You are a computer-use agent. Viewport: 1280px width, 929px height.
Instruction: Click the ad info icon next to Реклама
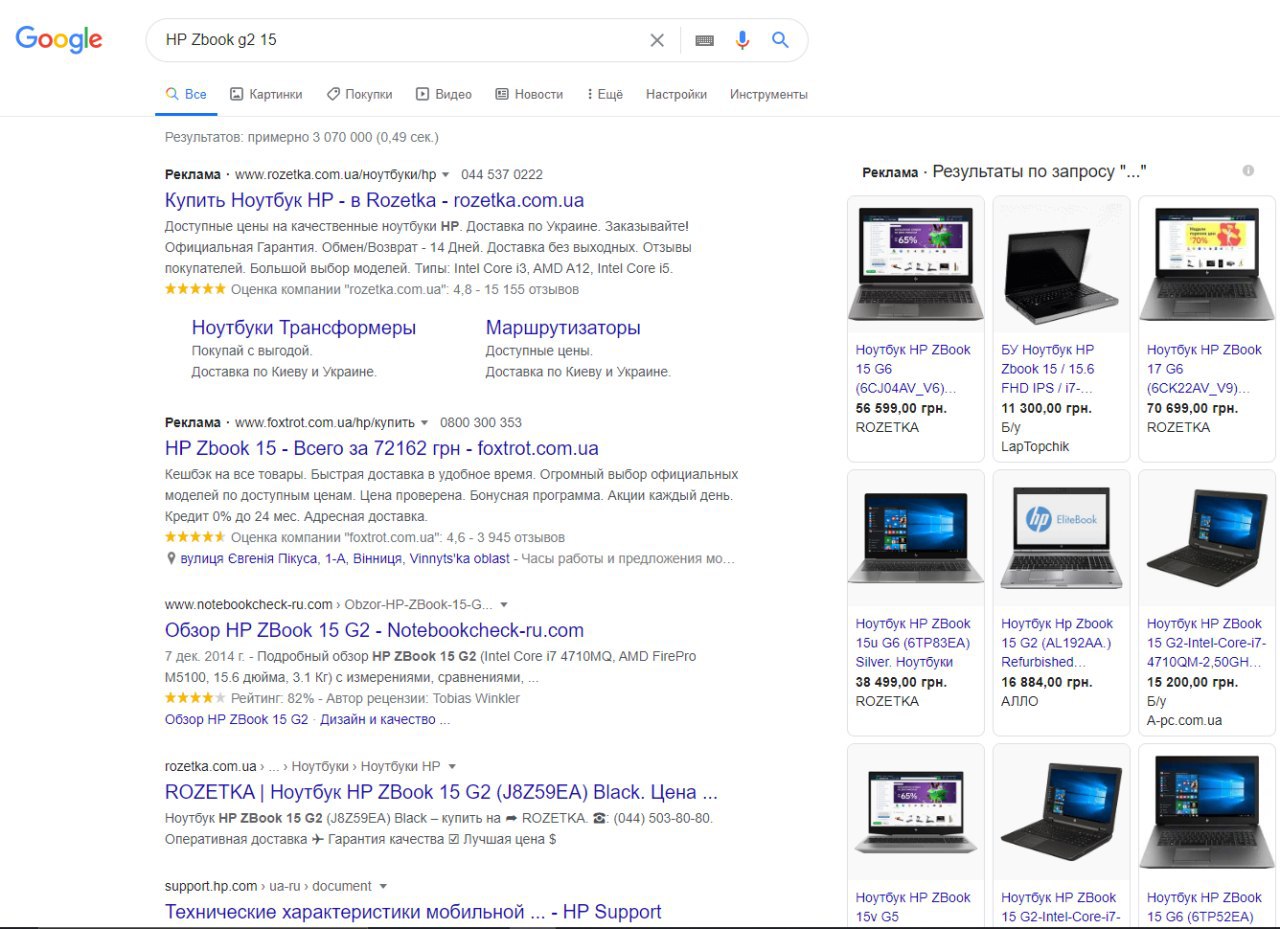pos(1248,171)
